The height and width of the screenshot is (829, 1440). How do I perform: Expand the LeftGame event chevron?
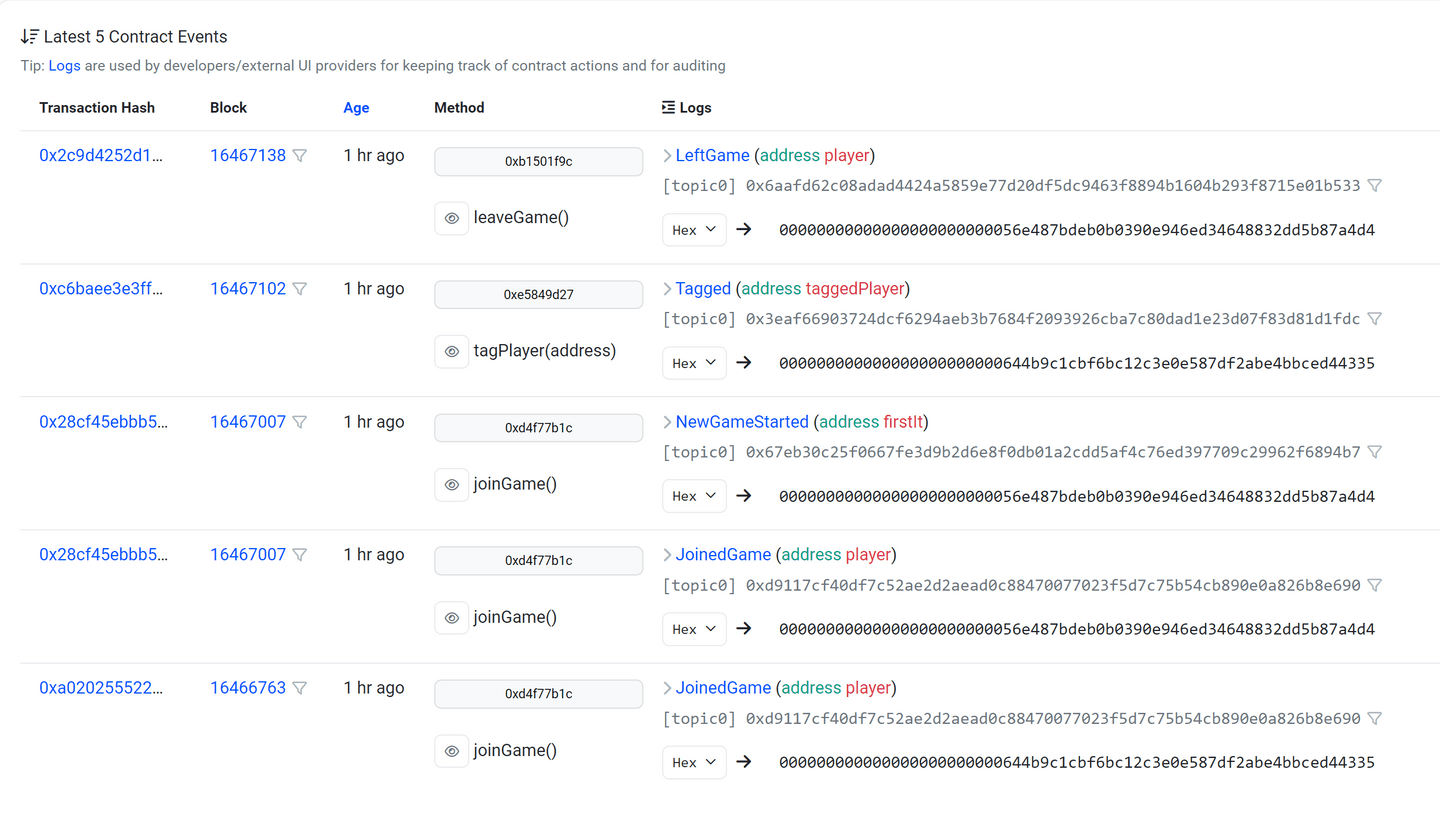pyautogui.click(x=667, y=156)
